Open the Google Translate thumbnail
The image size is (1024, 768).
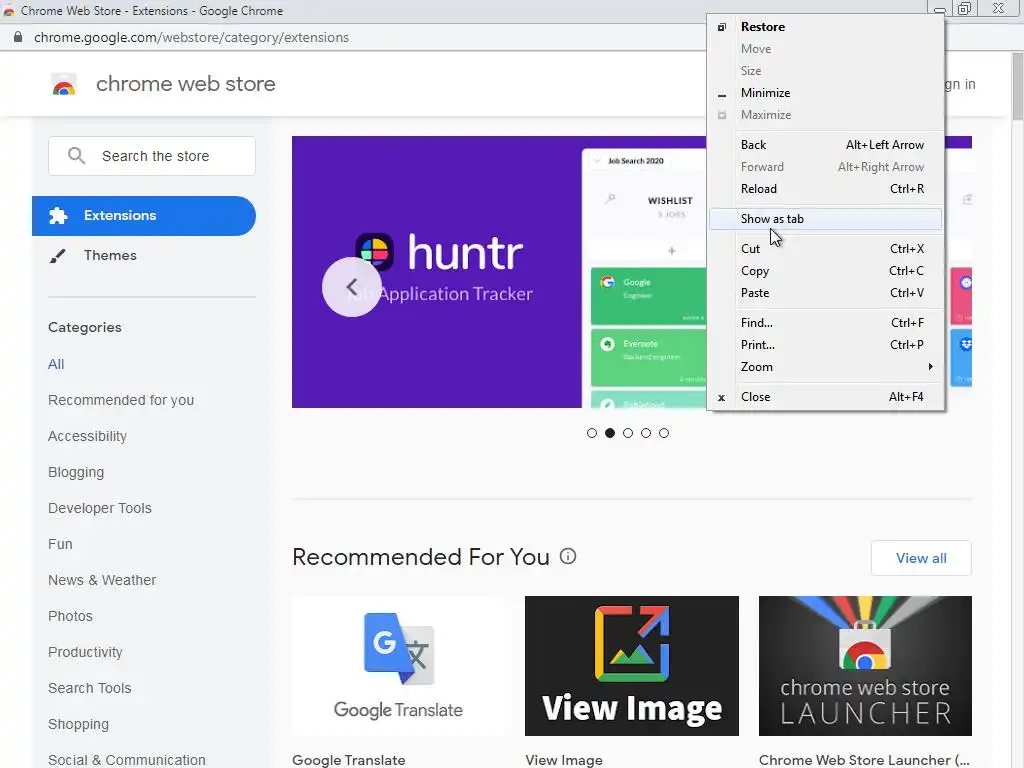coord(398,666)
